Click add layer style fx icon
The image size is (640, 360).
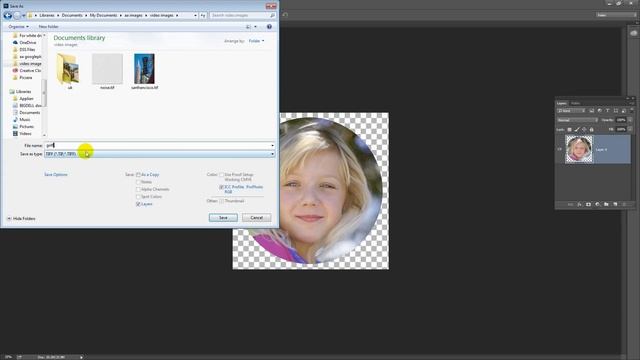point(579,204)
